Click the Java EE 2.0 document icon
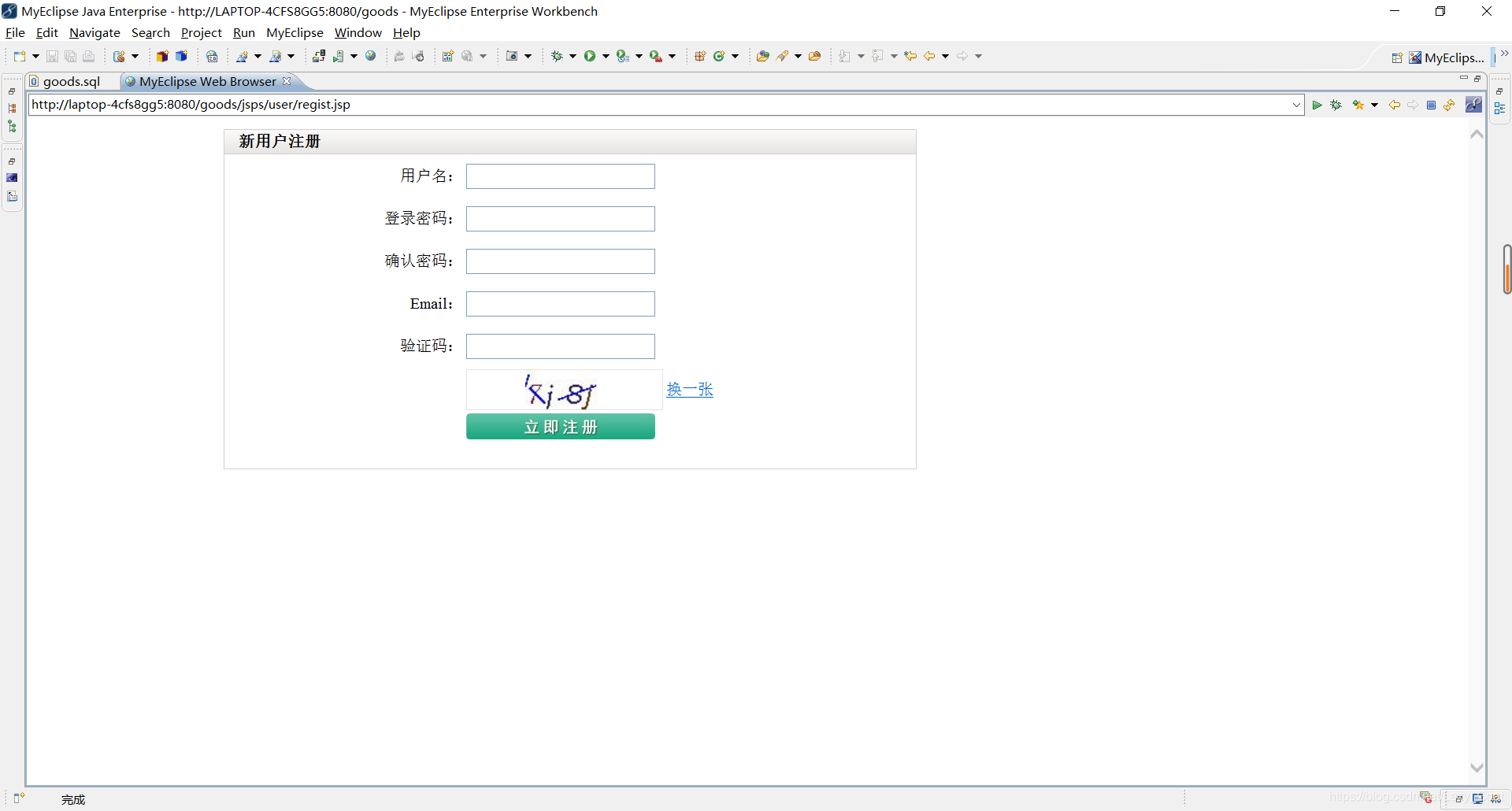The height and width of the screenshot is (811, 1512). (212, 56)
